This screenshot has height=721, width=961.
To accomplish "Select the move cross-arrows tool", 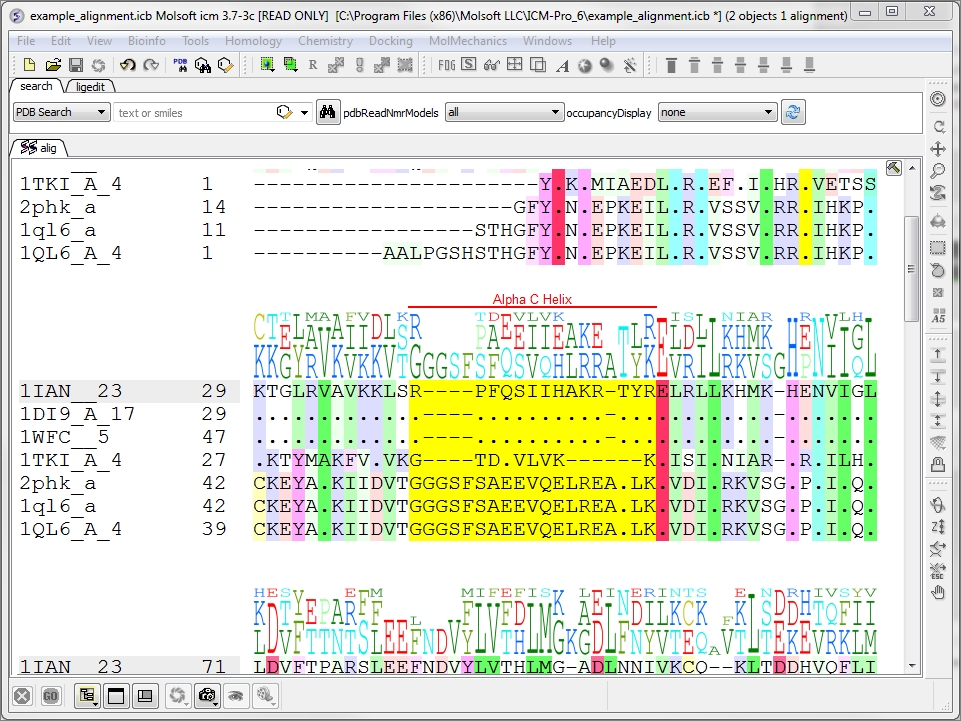I will (x=938, y=149).
